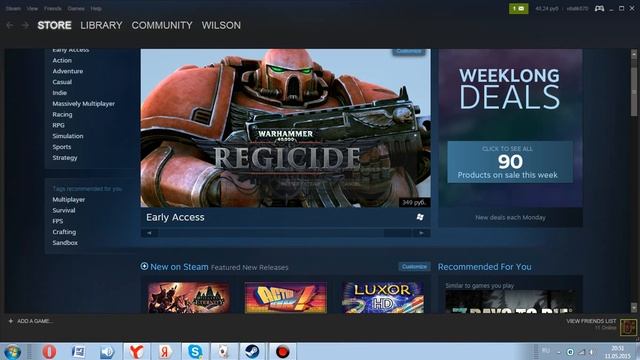The image size is (640, 360).
Task: Click the wallet balance in the top bar
Action: (547, 9)
